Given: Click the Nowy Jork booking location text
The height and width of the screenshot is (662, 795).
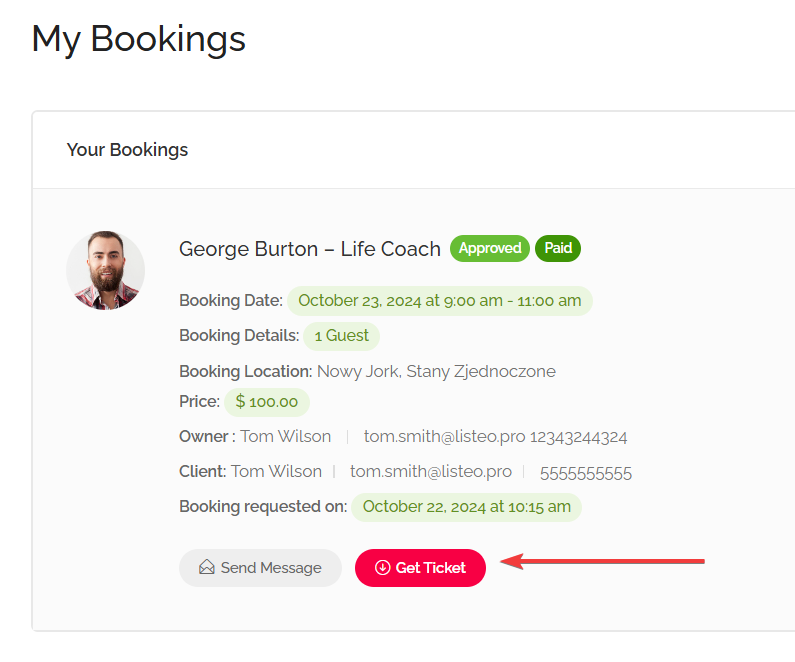Looking at the screenshot, I should tap(436, 372).
